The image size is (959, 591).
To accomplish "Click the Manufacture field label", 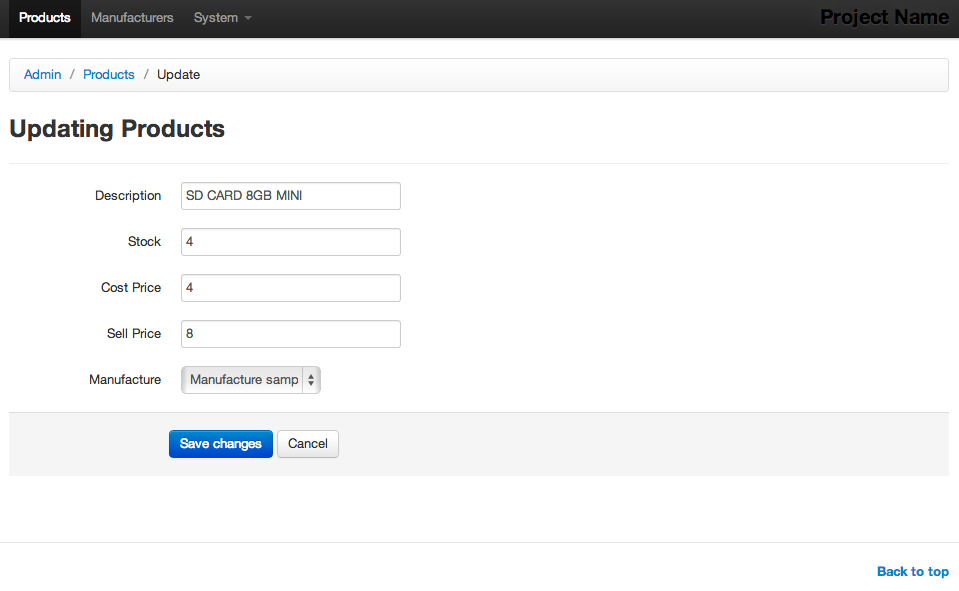I will click(125, 379).
